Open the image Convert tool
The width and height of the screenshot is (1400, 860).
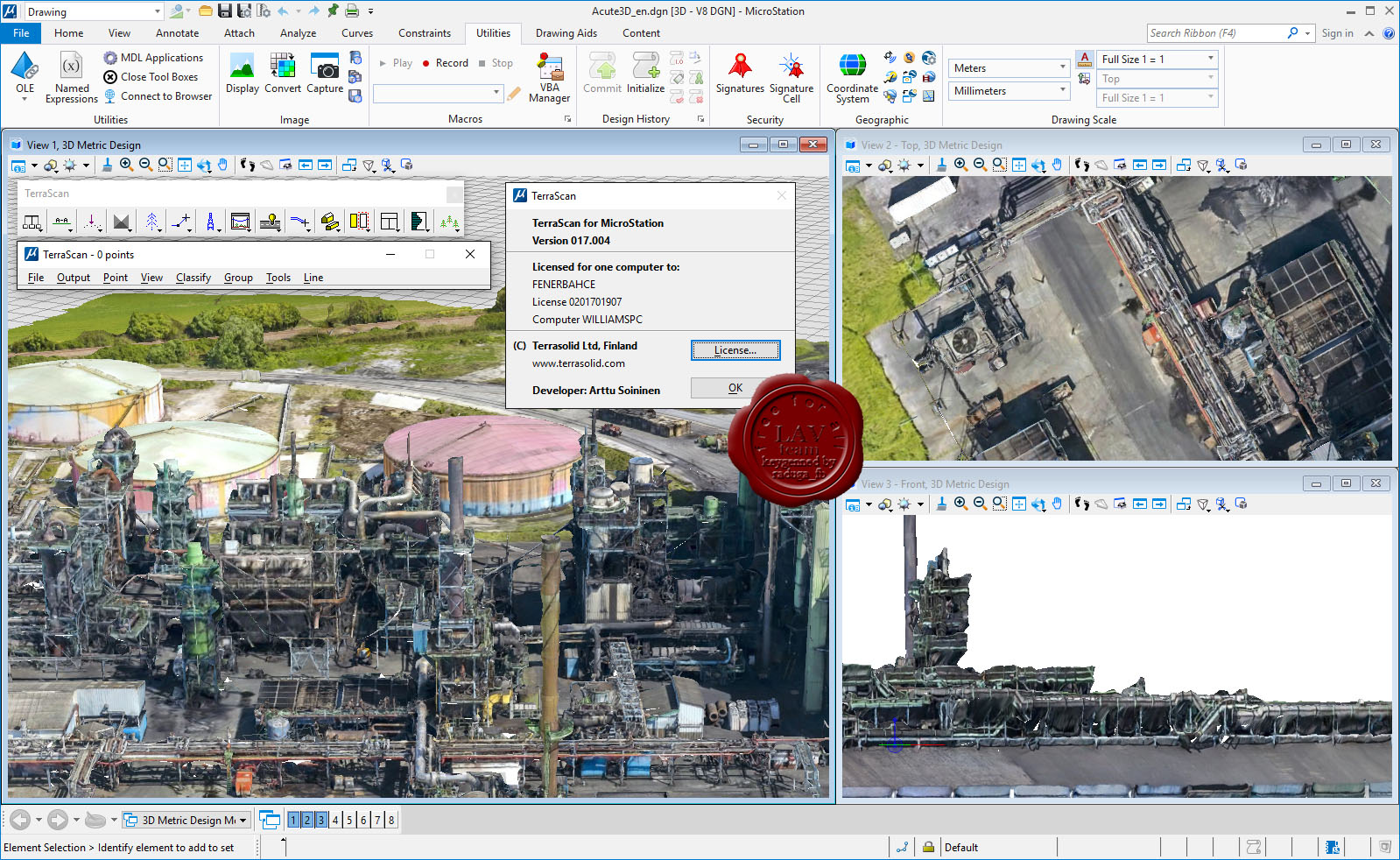pyautogui.click(x=282, y=74)
